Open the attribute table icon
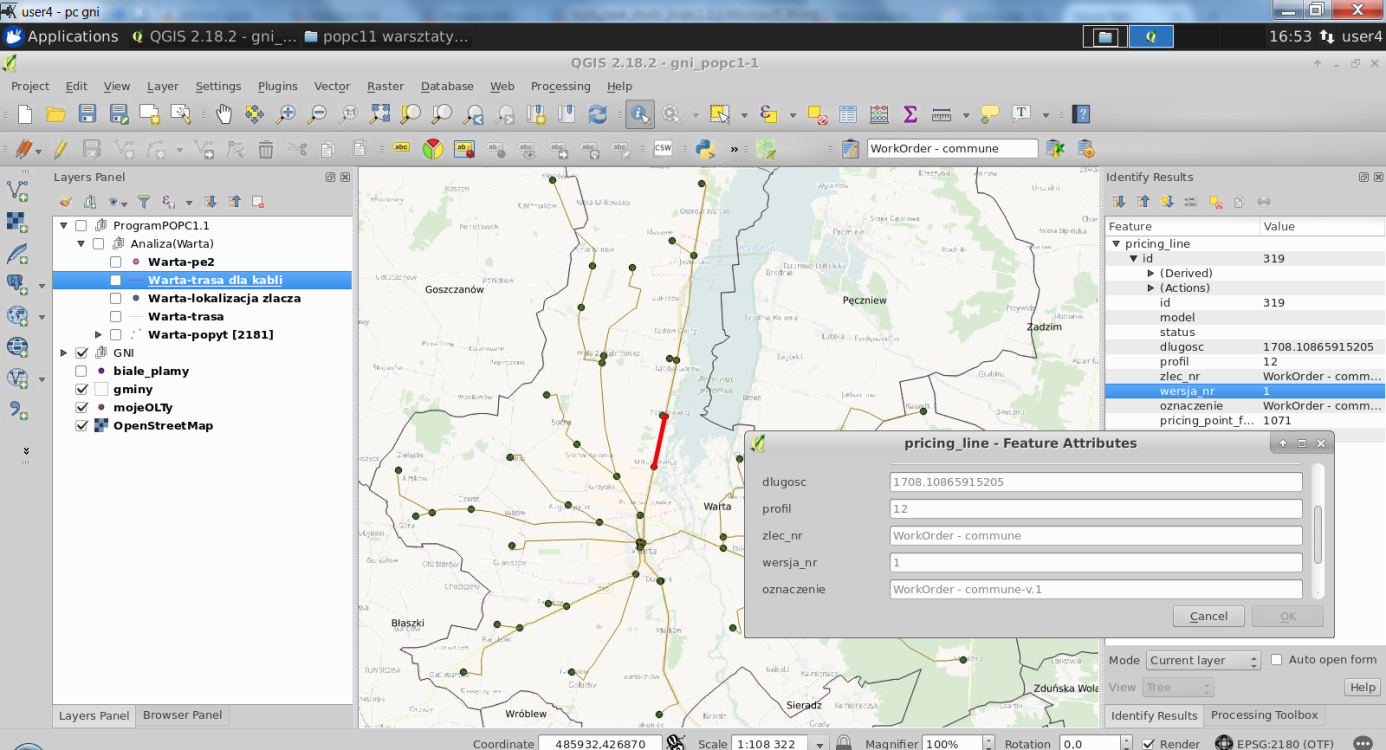The width and height of the screenshot is (1386, 750). (848, 114)
